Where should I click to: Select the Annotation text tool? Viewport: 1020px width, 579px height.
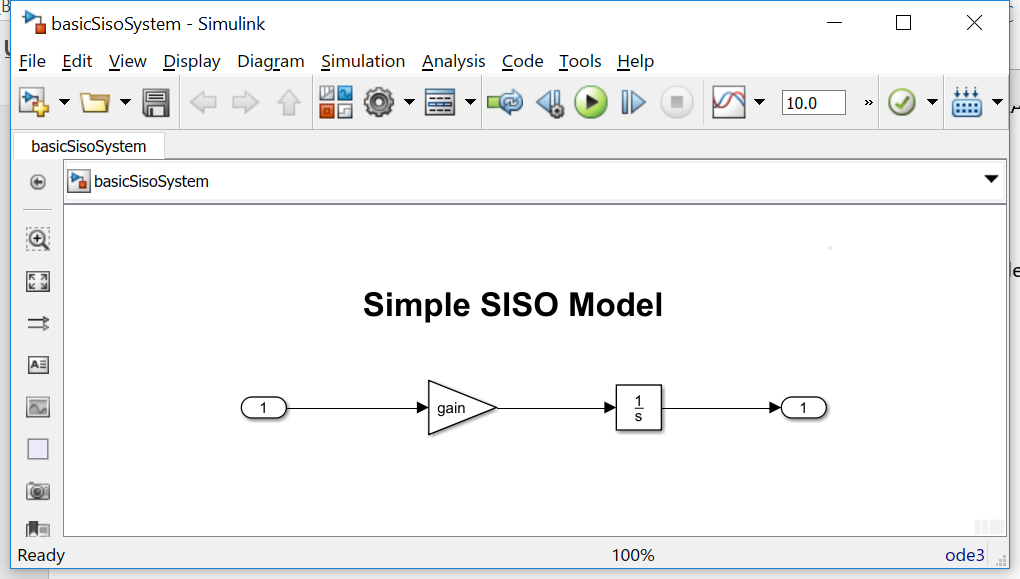(38, 365)
